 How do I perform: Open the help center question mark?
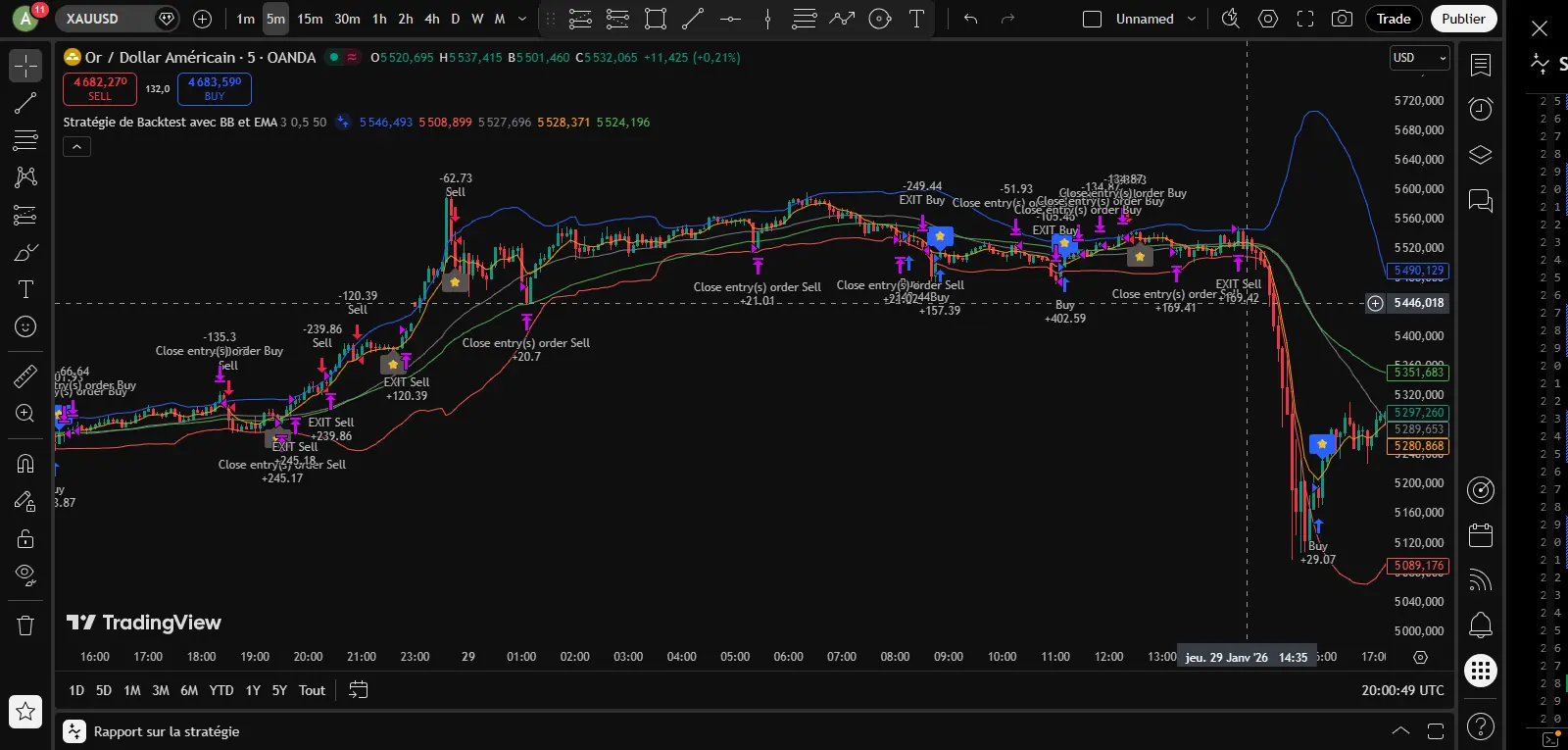coord(1481,726)
